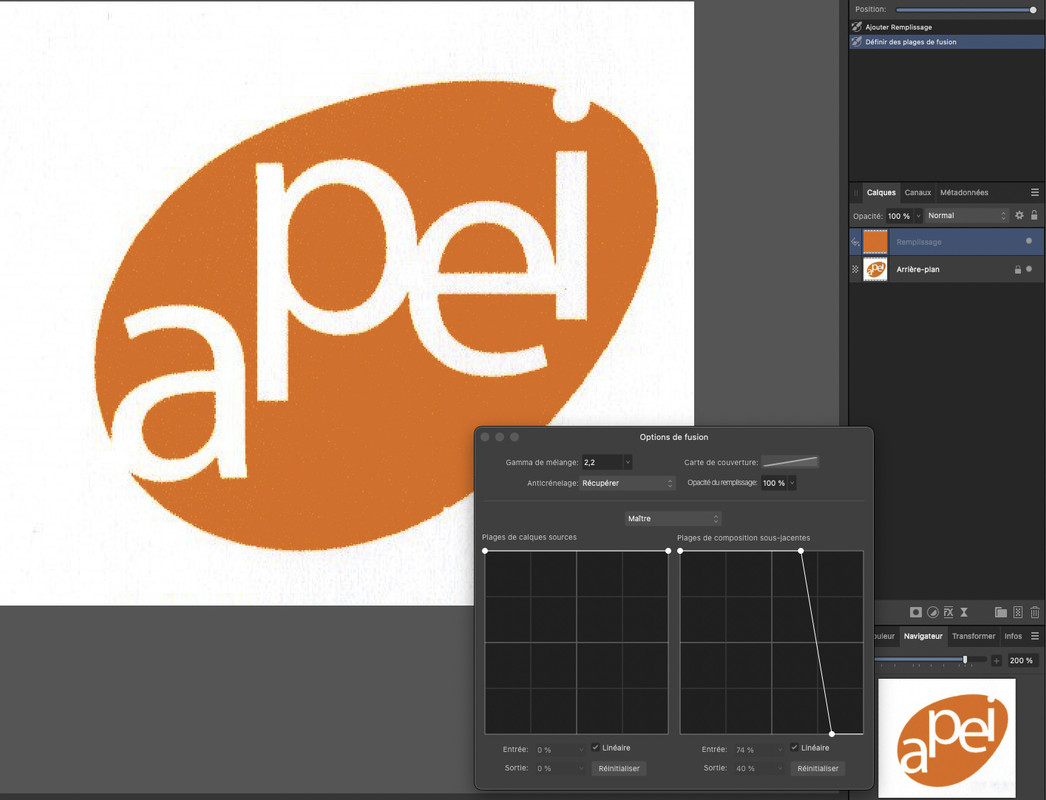Image resolution: width=1046 pixels, height=800 pixels.
Task: Click the fill layer type icon of Remplissage
Action: 855,242
